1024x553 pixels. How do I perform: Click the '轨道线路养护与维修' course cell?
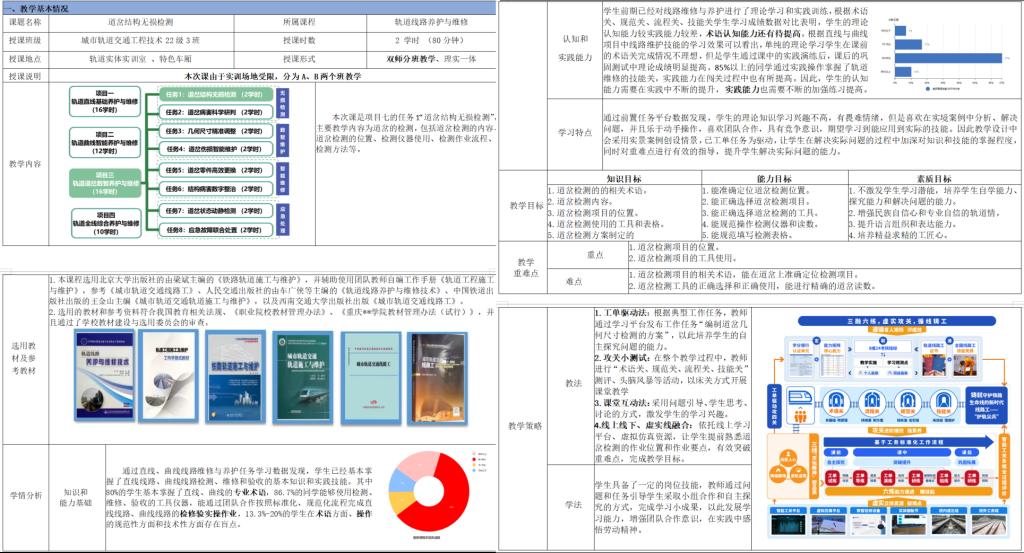(x=431, y=22)
